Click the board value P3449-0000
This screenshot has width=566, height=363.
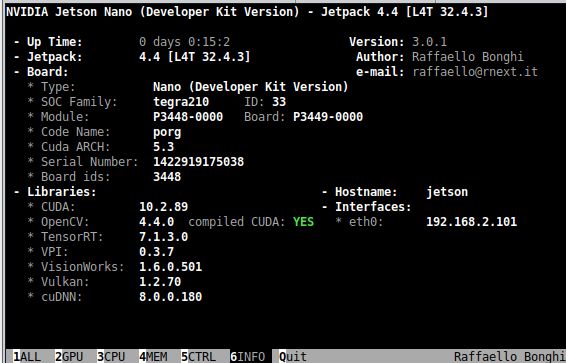(328, 117)
